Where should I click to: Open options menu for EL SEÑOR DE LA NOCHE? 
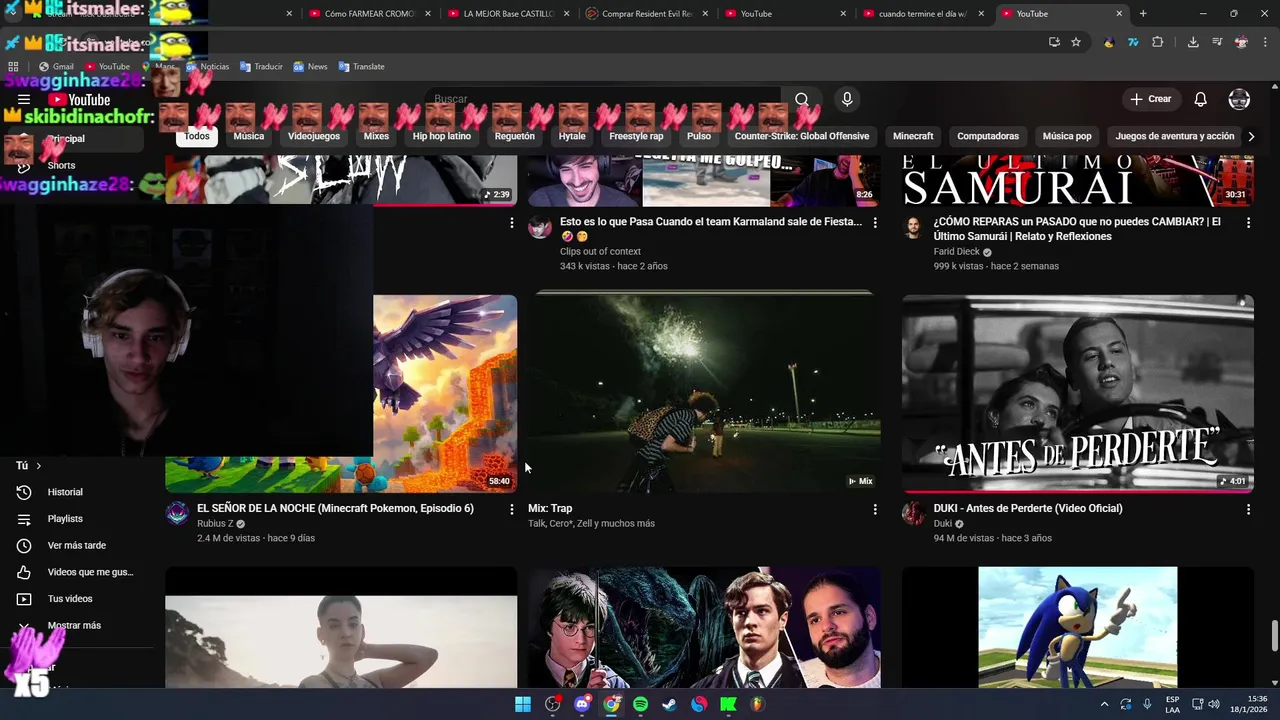click(x=512, y=509)
